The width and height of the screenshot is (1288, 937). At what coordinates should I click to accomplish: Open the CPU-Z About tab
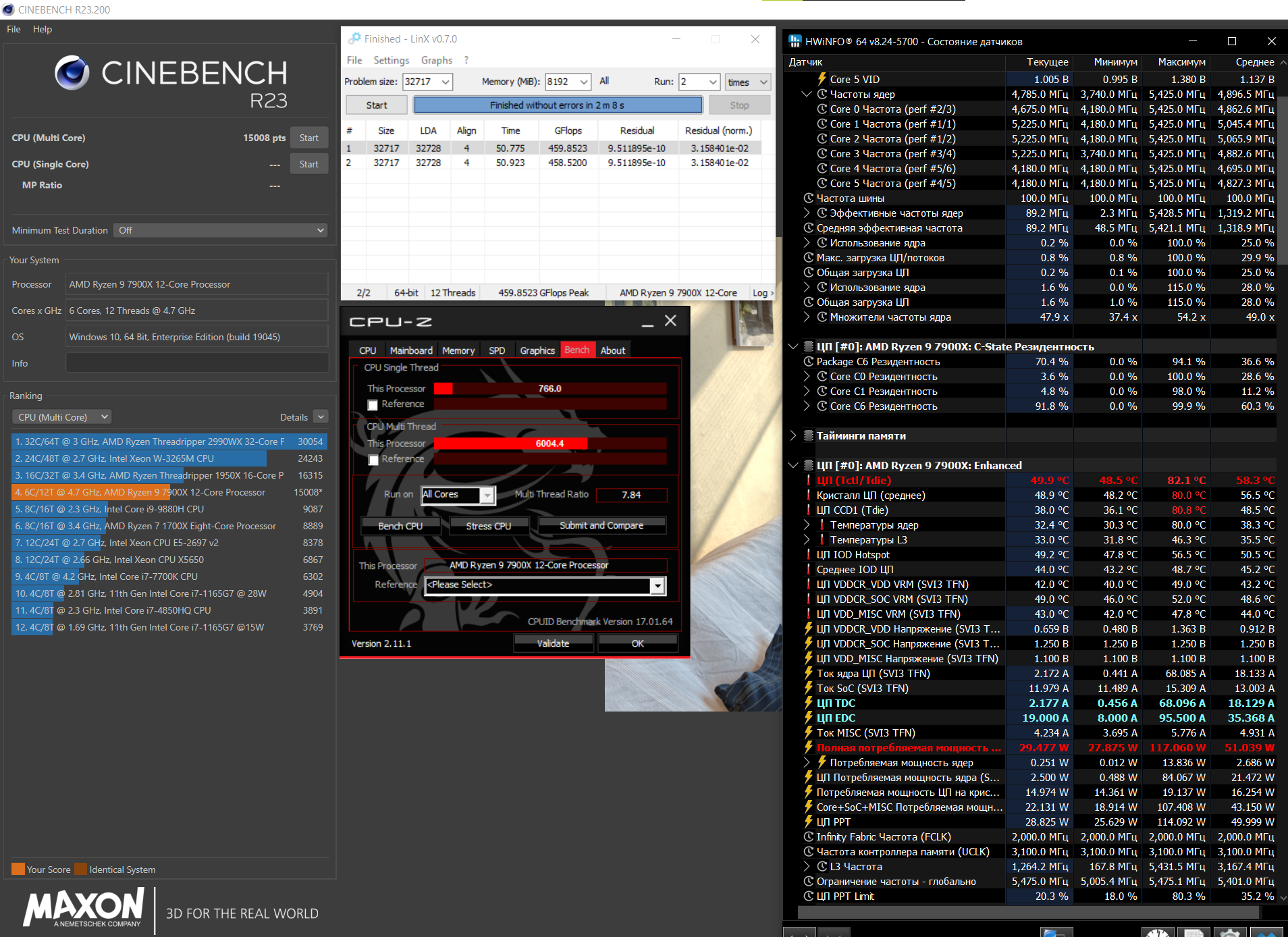613,350
